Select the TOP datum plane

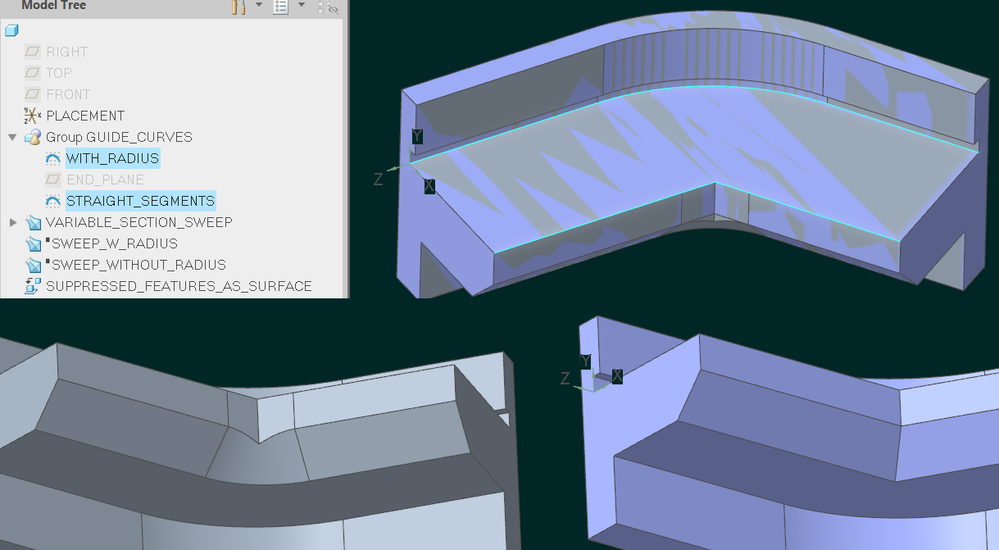tap(58, 73)
